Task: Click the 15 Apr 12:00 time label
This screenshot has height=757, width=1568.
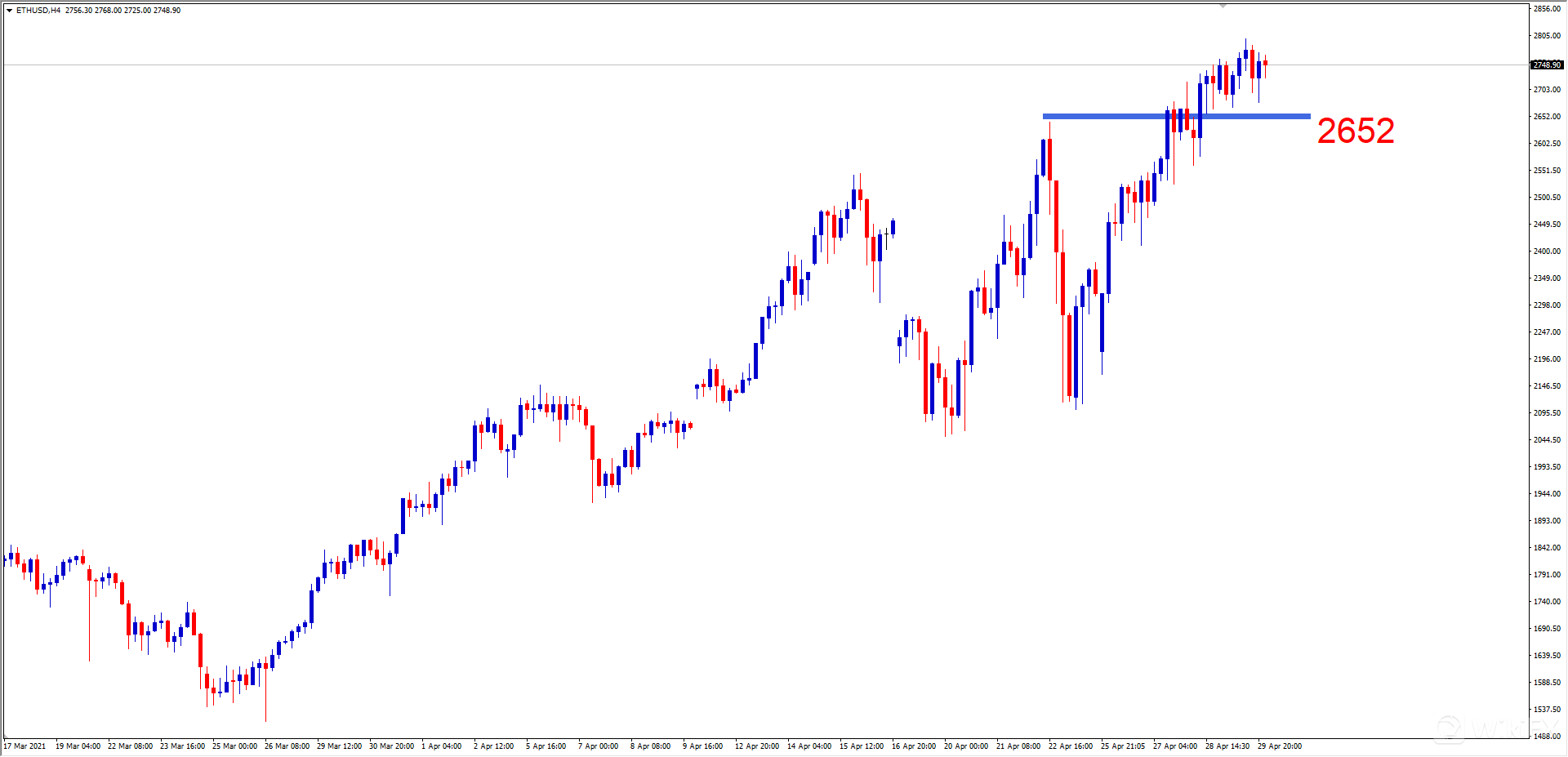Action: [862, 746]
